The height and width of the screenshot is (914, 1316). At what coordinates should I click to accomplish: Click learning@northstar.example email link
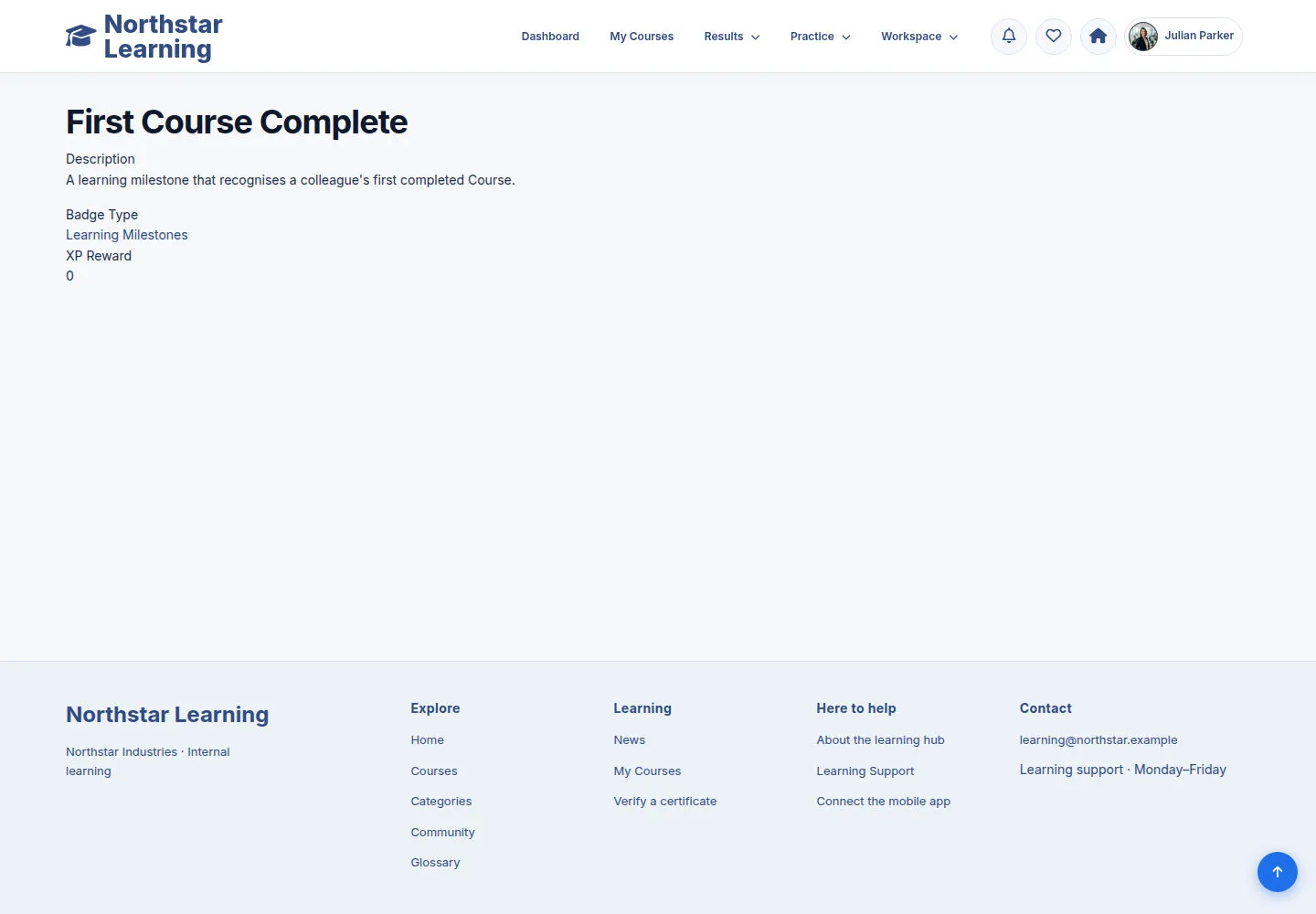[x=1098, y=740]
